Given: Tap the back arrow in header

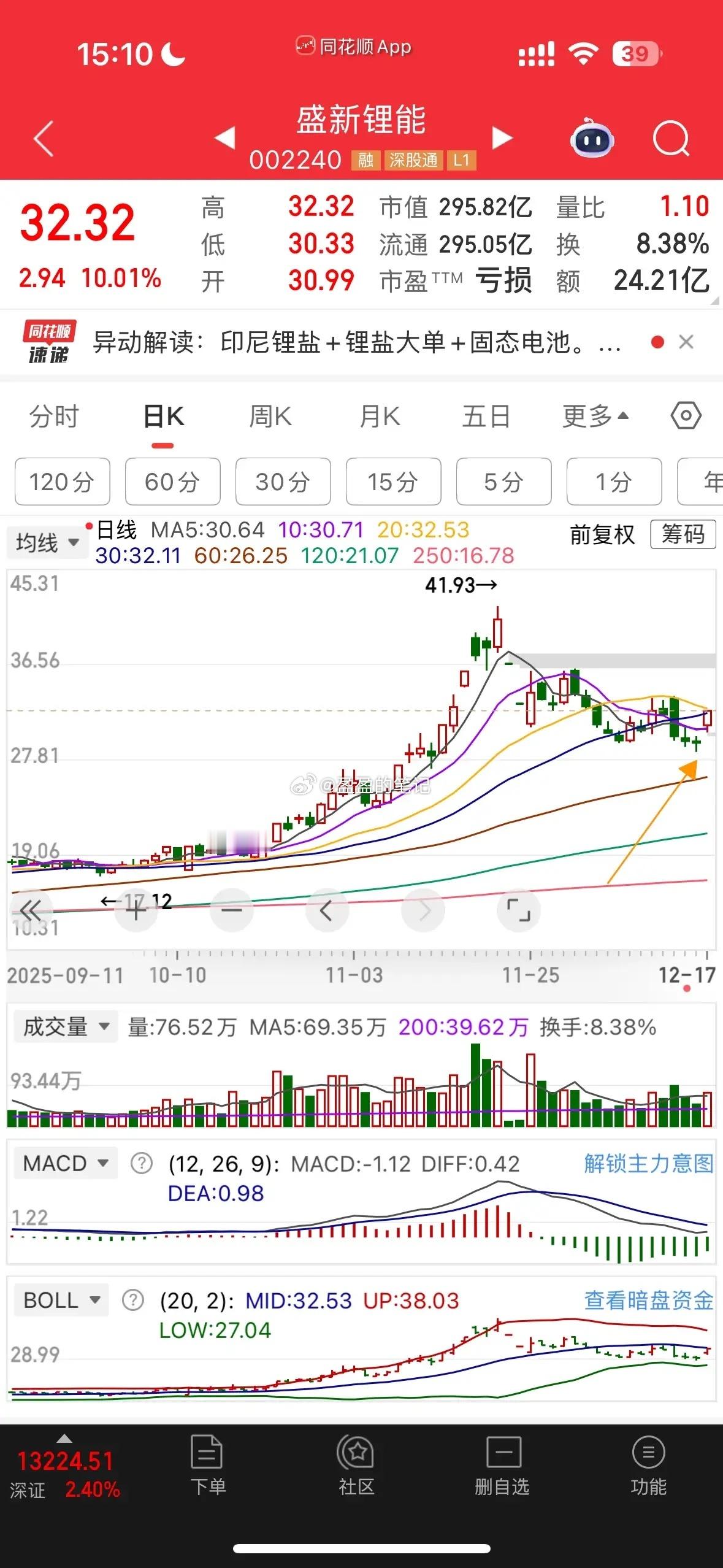Looking at the screenshot, I should [x=44, y=138].
